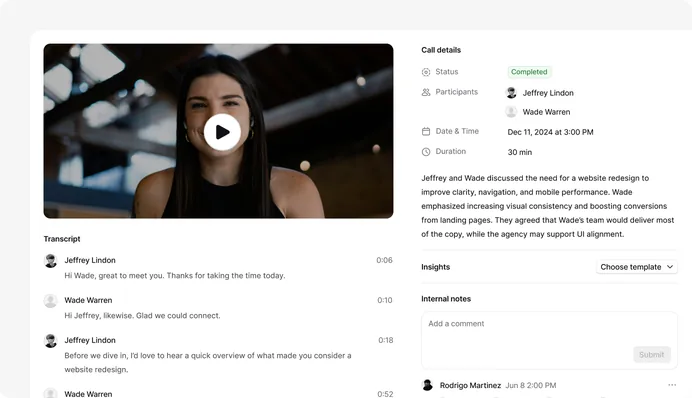Click the Duration clock icon

426,152
